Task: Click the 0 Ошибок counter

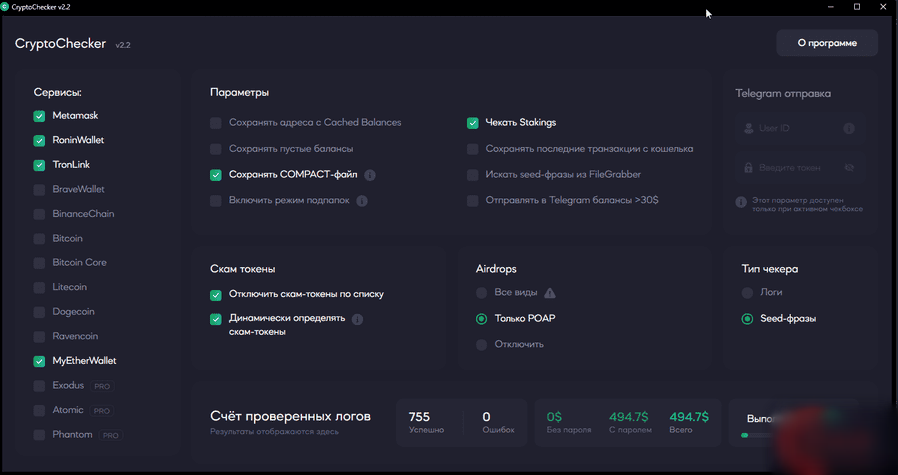Action: (498, 422)
